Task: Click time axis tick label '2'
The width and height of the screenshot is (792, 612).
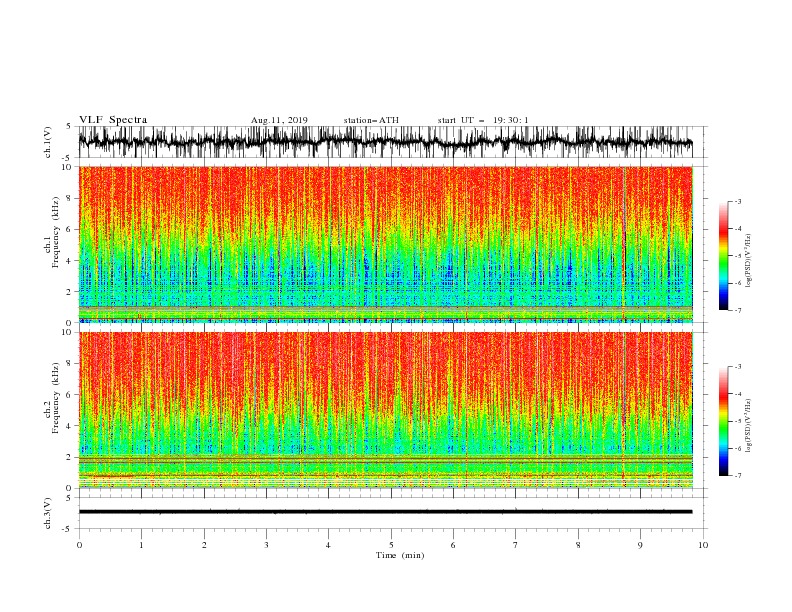Action: click(204, 545)
